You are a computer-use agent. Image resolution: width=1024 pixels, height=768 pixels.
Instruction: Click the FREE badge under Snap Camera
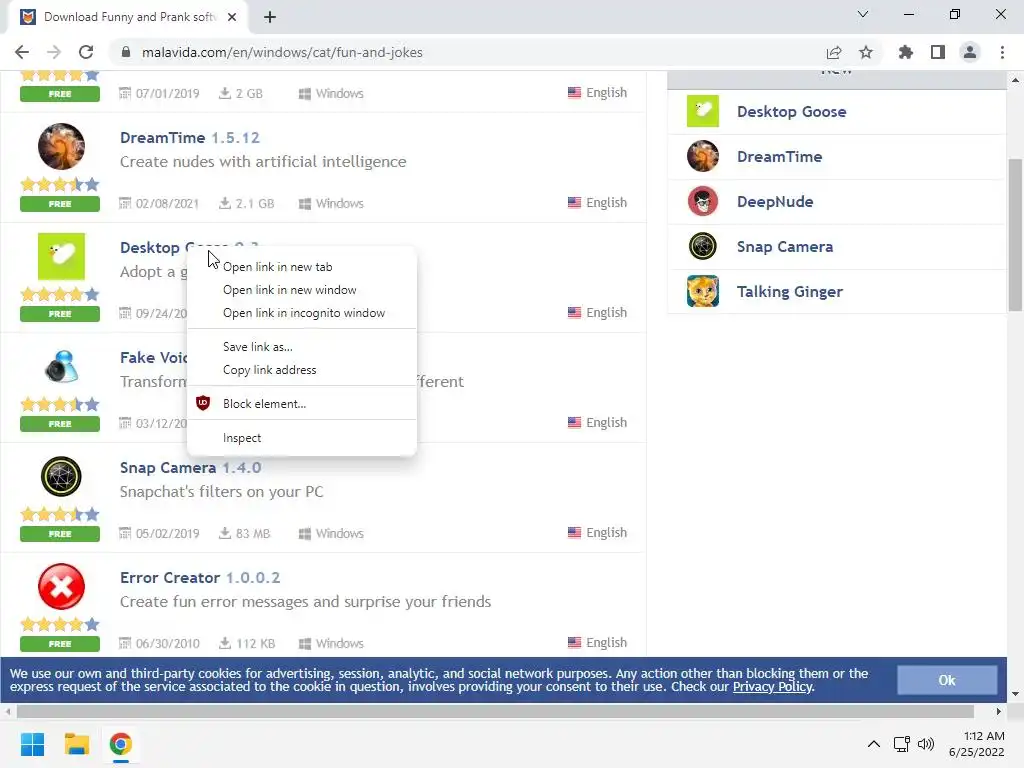(x=60, y=534)
